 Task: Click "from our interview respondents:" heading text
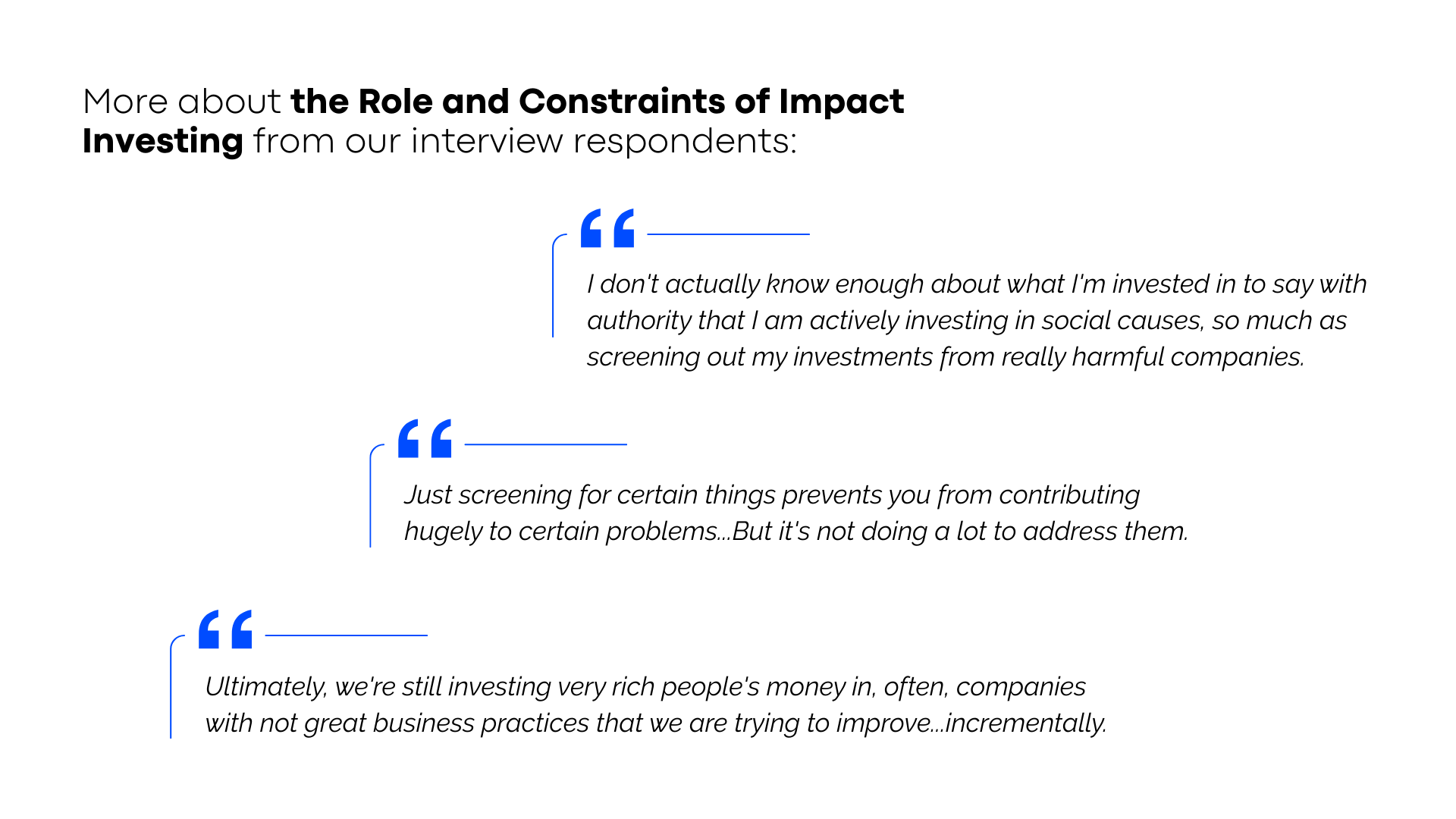tap(525, 141)
